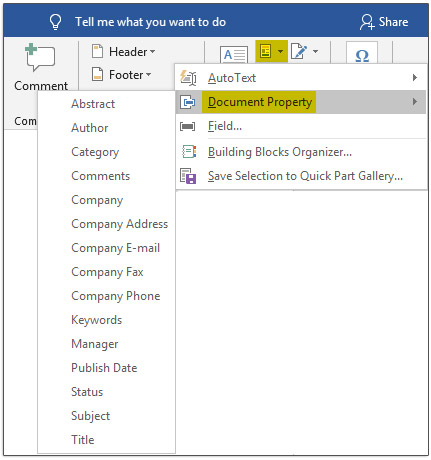
Task: Click the Share button
Action: coord(384,22)
